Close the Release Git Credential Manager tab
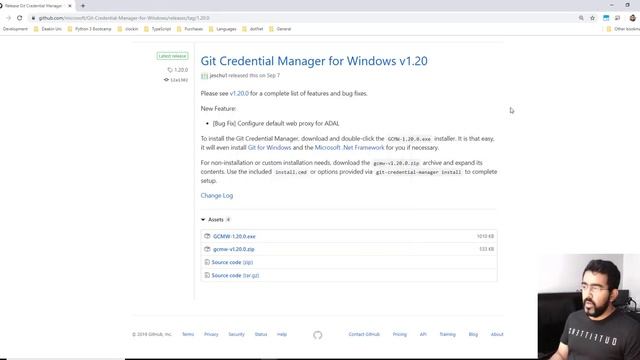 (69, 6)
